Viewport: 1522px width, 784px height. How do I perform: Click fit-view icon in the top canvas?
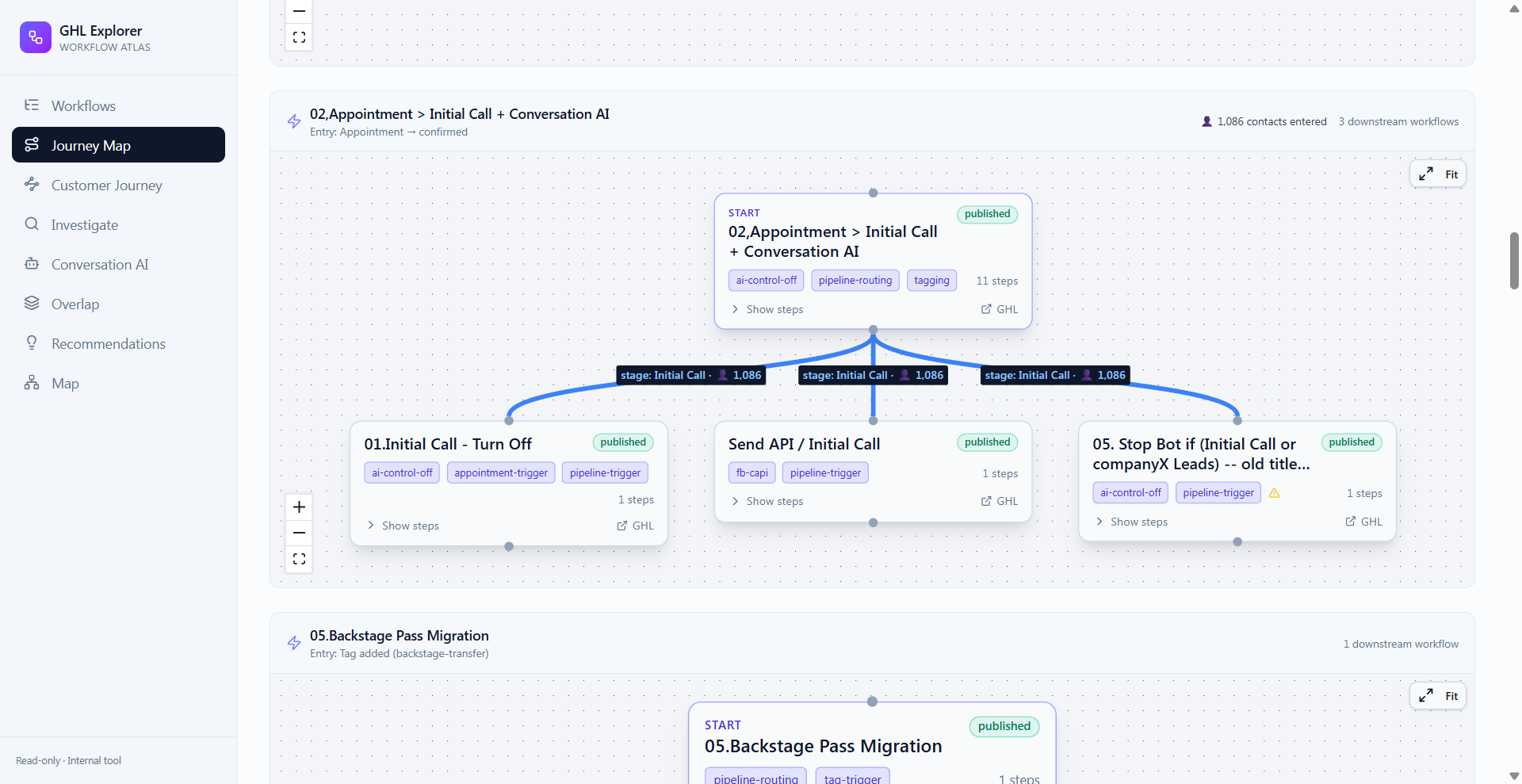(x=299, y=37)
